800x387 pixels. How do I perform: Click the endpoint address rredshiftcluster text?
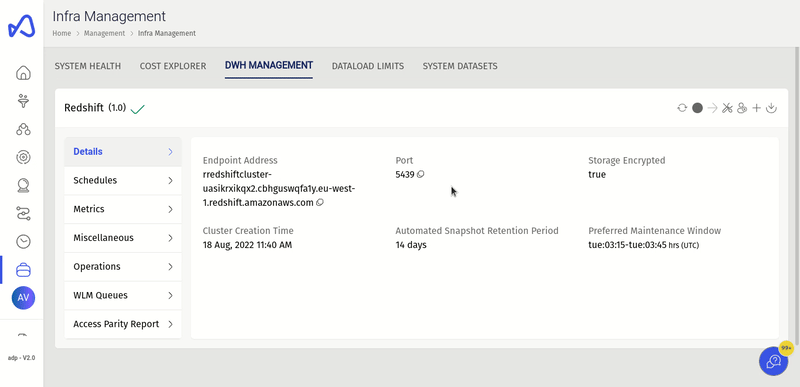click(x=279, y=189)
